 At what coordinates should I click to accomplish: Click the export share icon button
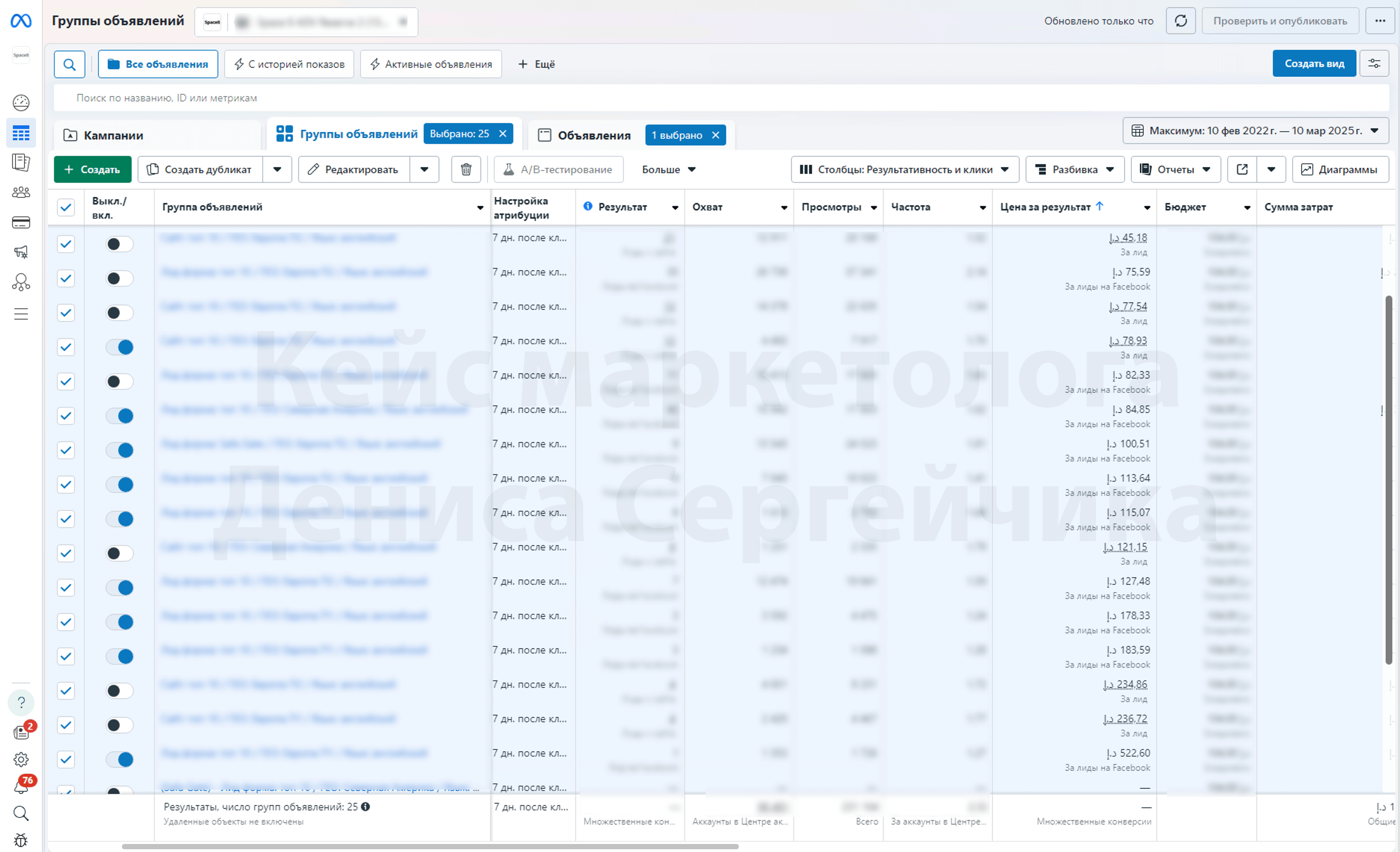1242,169
